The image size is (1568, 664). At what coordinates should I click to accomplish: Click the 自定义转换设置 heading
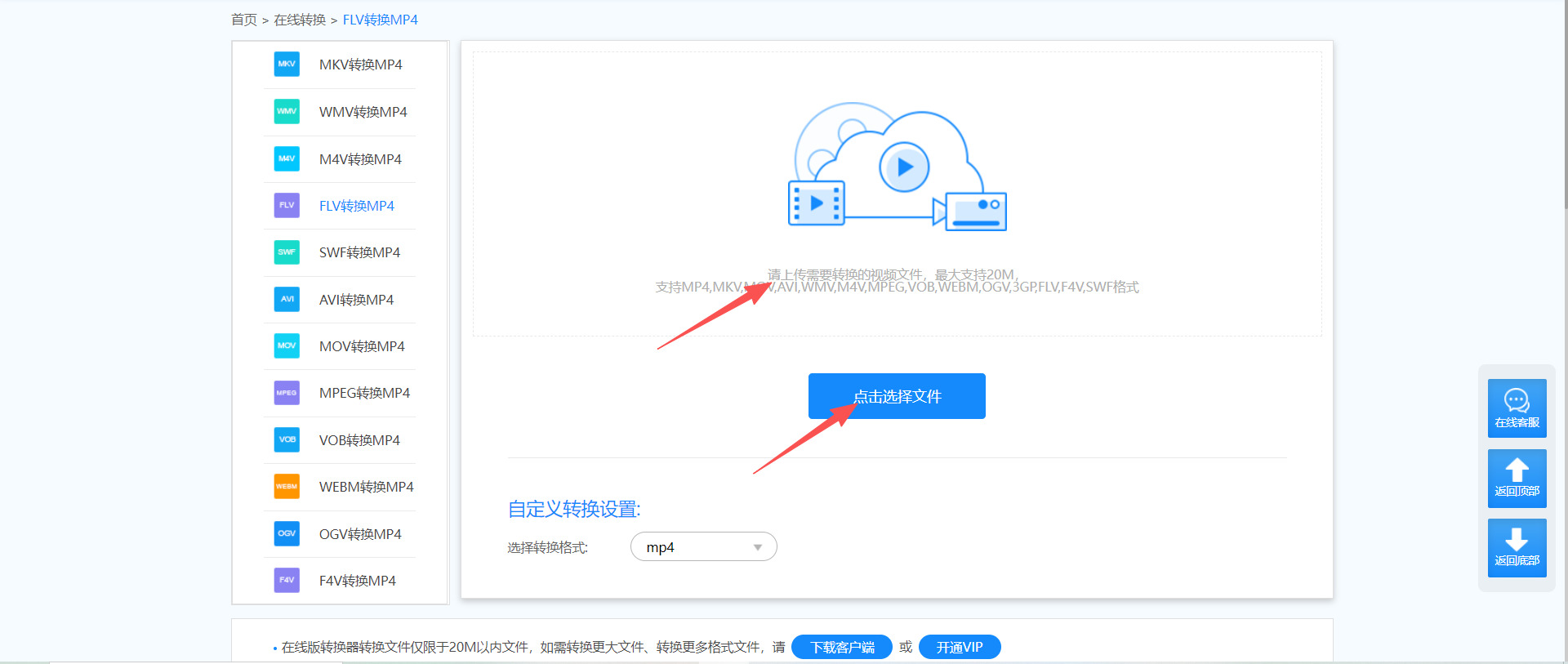pos(574,509)
